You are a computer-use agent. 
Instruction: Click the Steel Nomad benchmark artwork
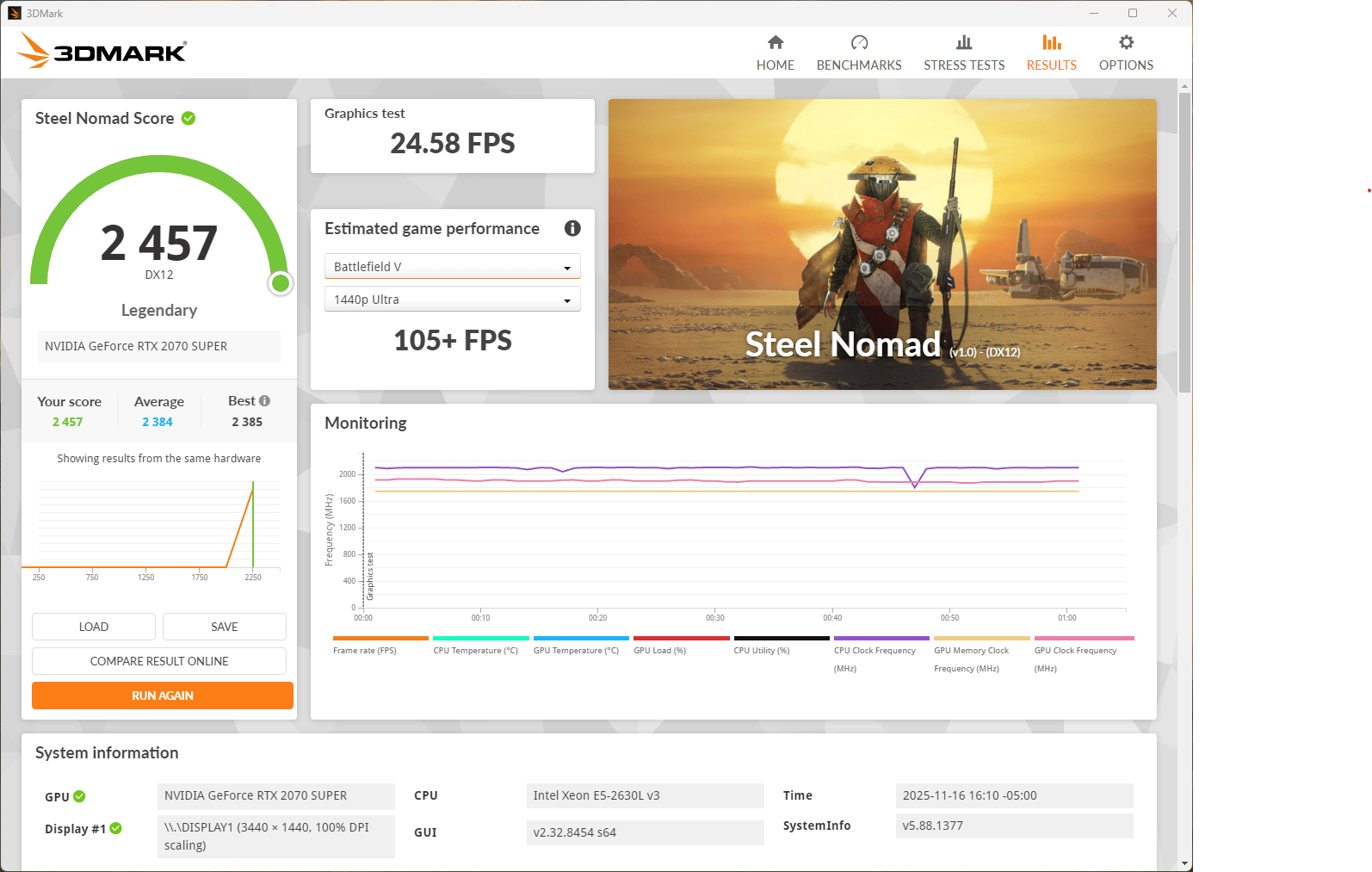(x=882, y=244)
